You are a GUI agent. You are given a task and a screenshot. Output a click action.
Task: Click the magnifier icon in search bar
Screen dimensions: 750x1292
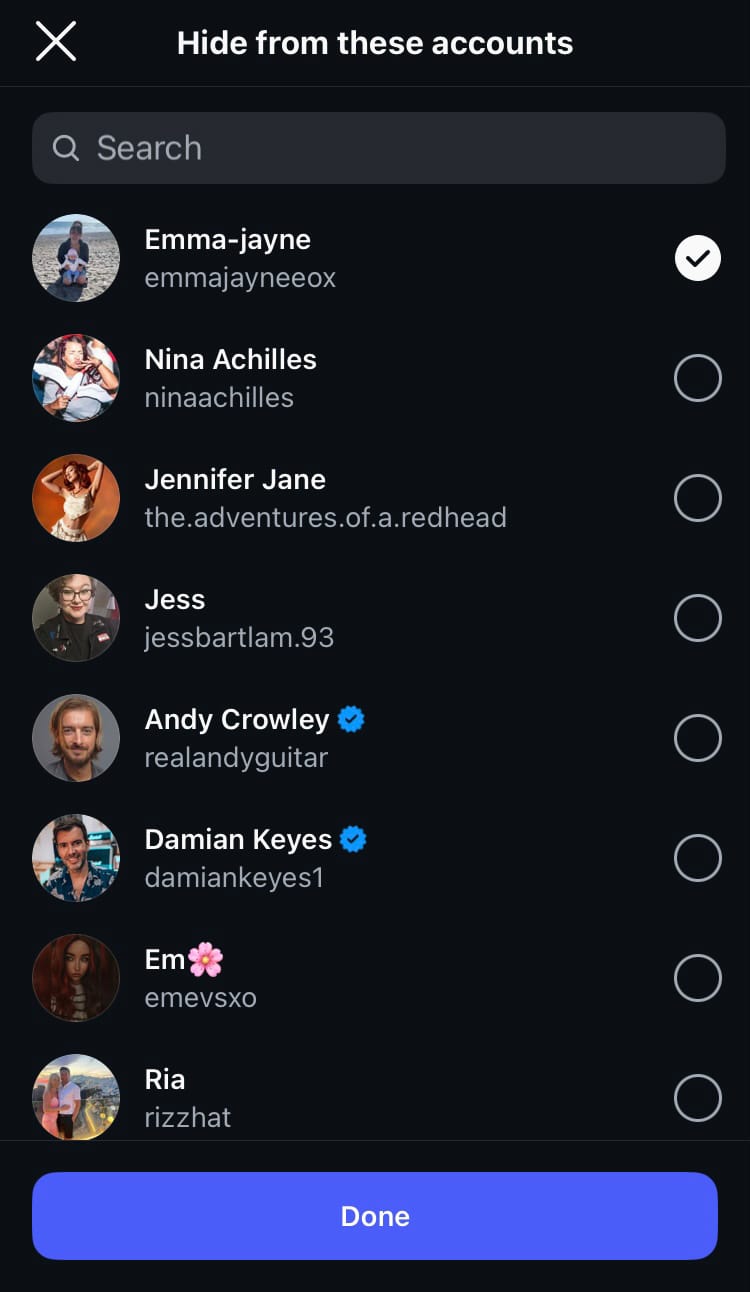tap(66, 148)
